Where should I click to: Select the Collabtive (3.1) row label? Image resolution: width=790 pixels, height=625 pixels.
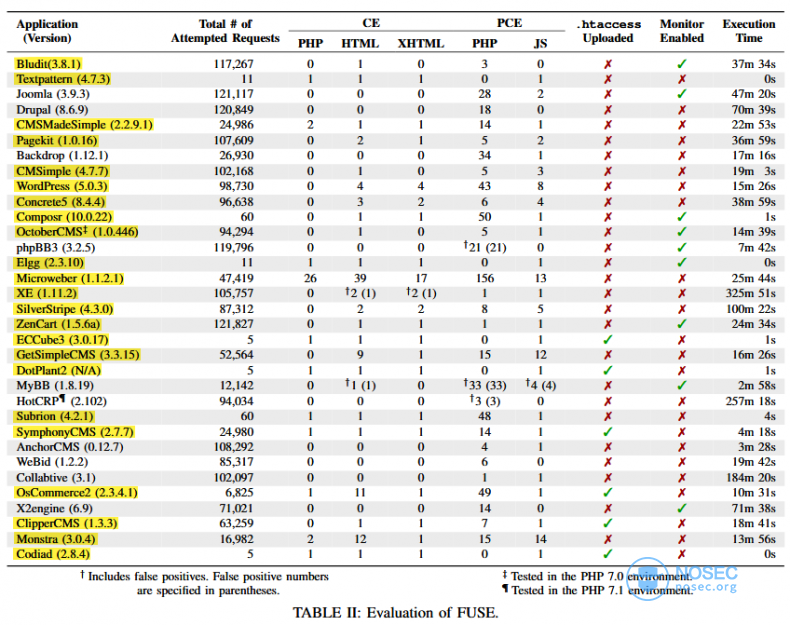point(56,478)
